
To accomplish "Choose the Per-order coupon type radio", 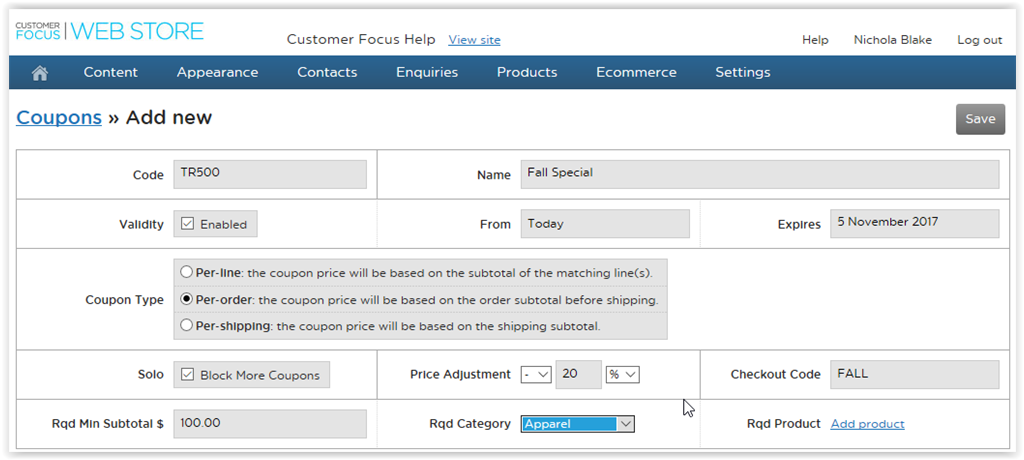I will [186, 299].
